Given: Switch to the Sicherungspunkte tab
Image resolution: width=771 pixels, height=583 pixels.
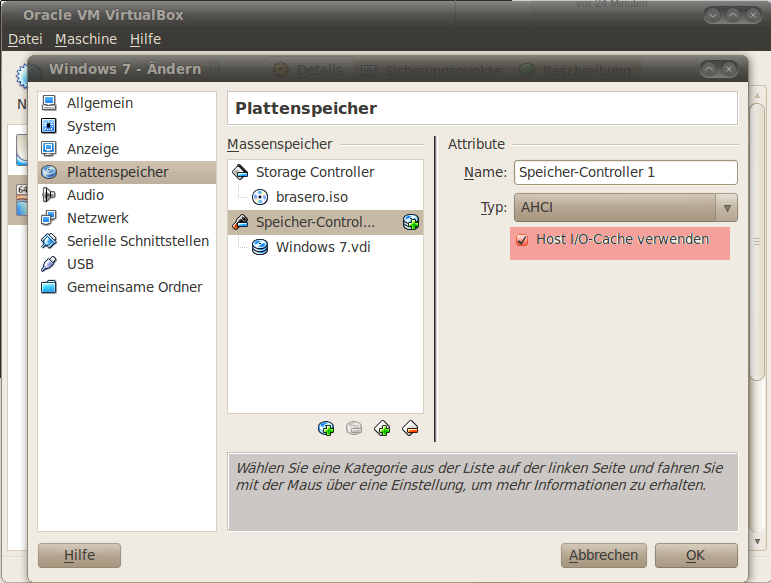Looking at the screenshot, I should point(431,70).
